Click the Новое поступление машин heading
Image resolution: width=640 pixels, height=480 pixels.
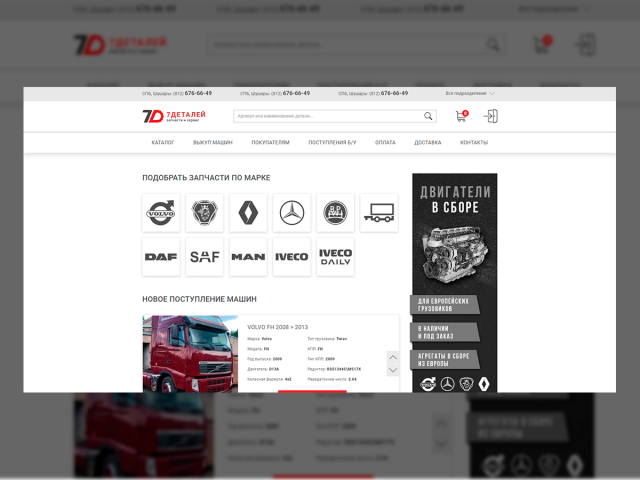click(199, 300)
